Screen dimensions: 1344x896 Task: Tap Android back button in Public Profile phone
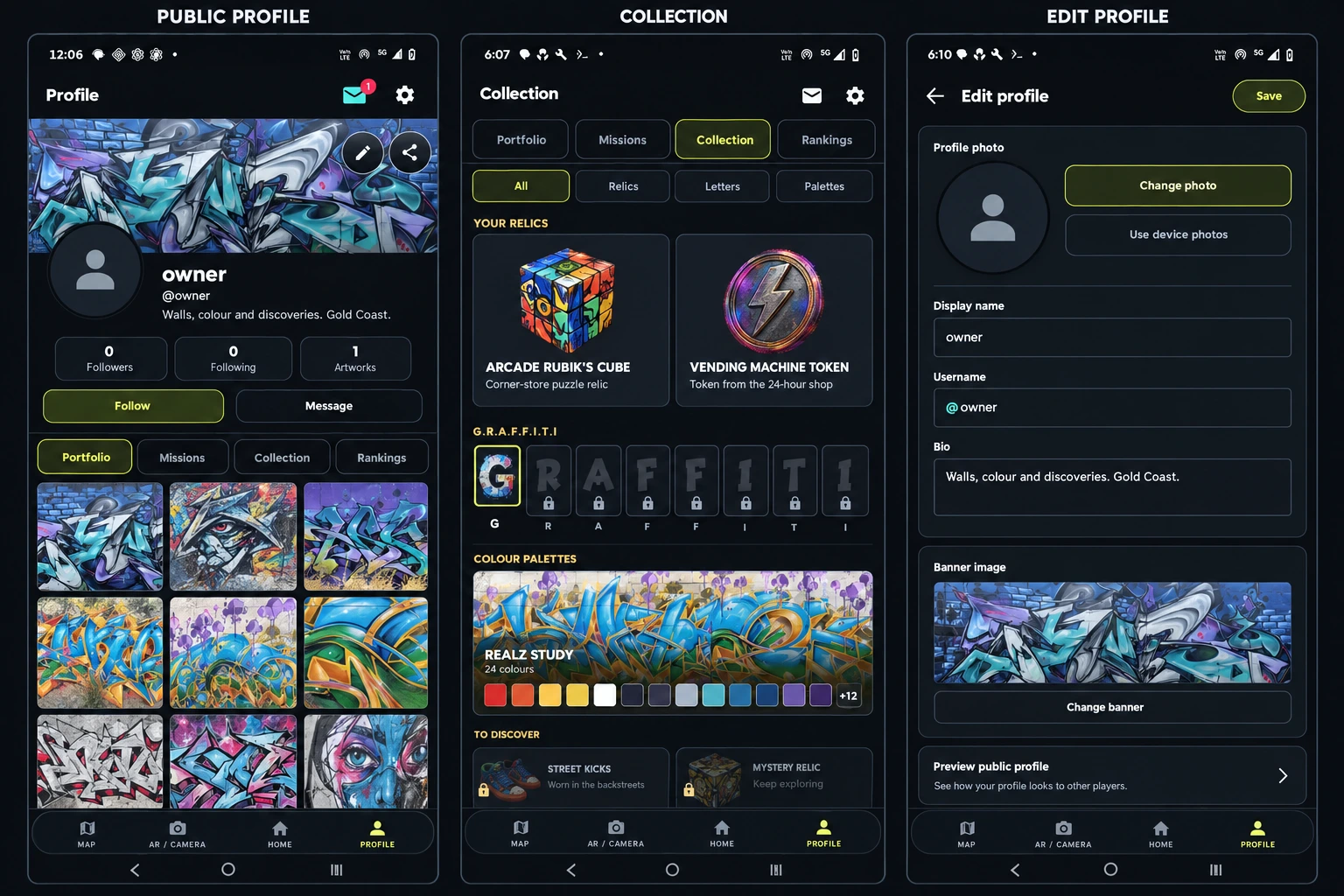coord(135,870)
